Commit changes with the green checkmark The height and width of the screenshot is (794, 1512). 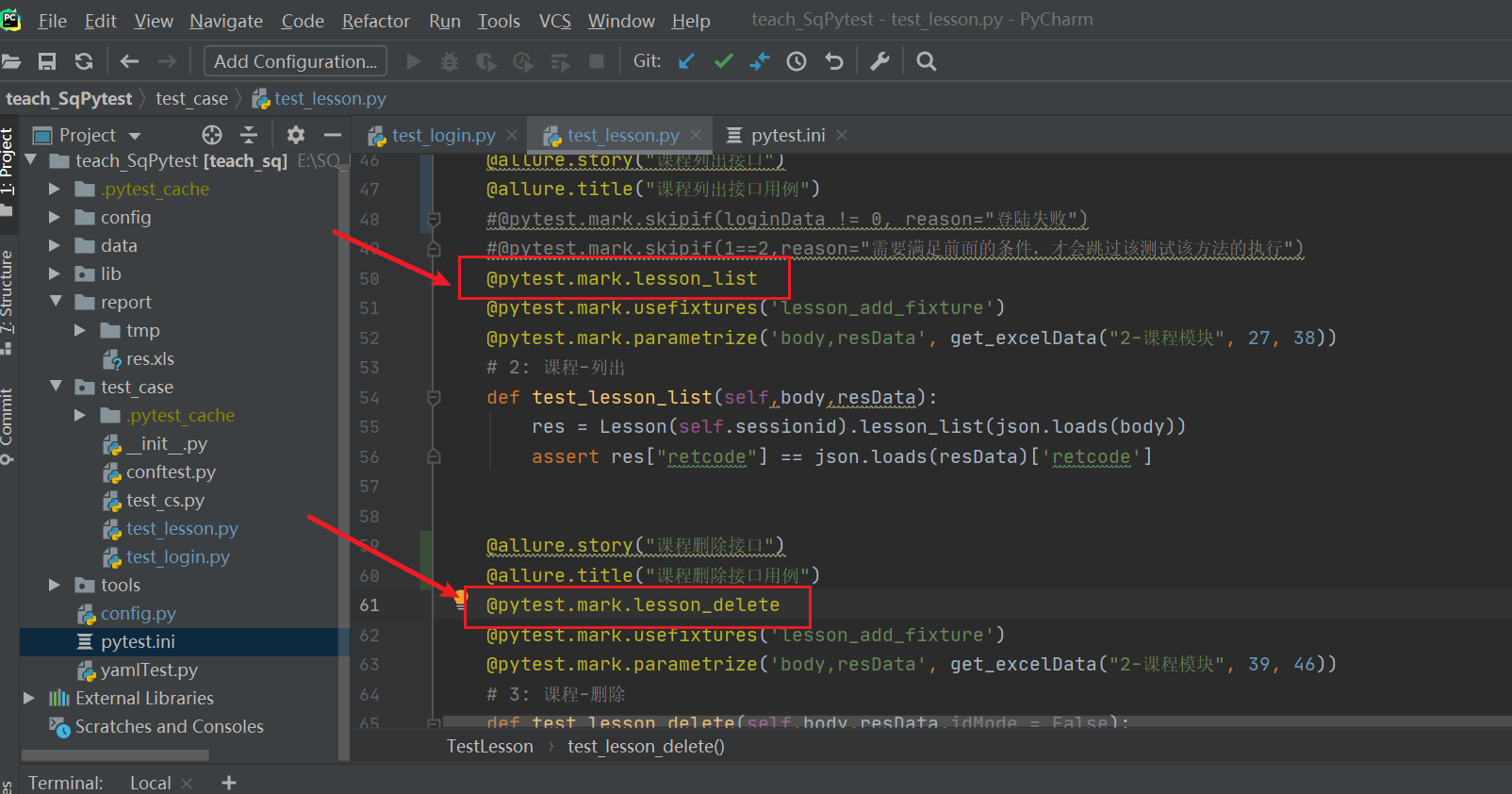click(x=723, y=61)
